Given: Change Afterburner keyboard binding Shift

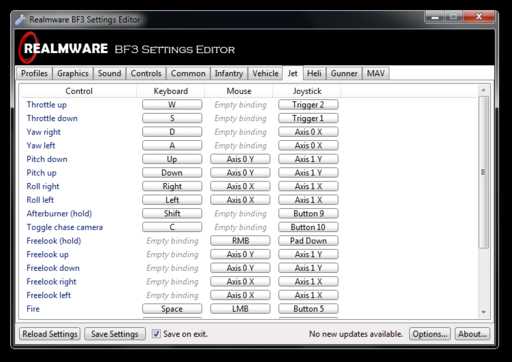Looking at the screenshot, I should pyautogui.click(x=172, y=213).
